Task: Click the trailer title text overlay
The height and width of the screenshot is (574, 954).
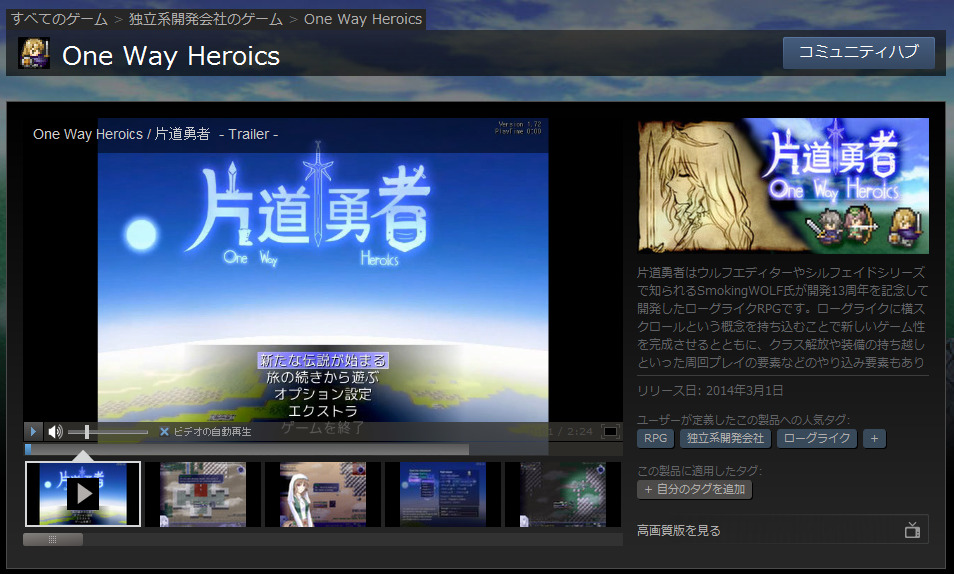Action: click(155, 134)
